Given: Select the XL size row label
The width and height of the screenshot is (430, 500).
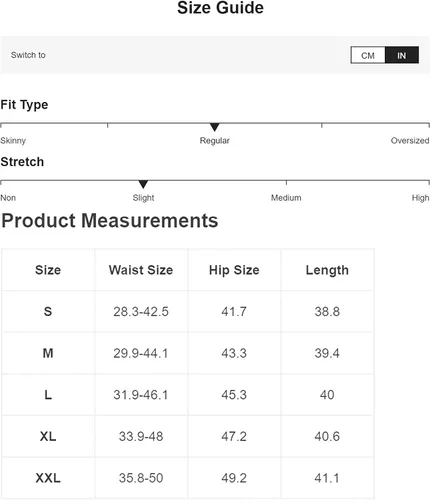Looking at the screenshot, I should click(48, 436).
